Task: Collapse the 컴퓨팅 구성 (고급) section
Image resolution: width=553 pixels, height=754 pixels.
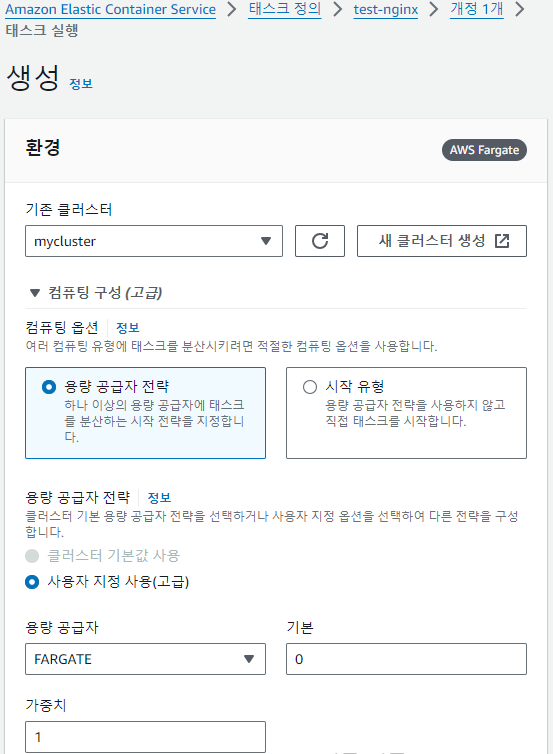Action: (96, 292)
